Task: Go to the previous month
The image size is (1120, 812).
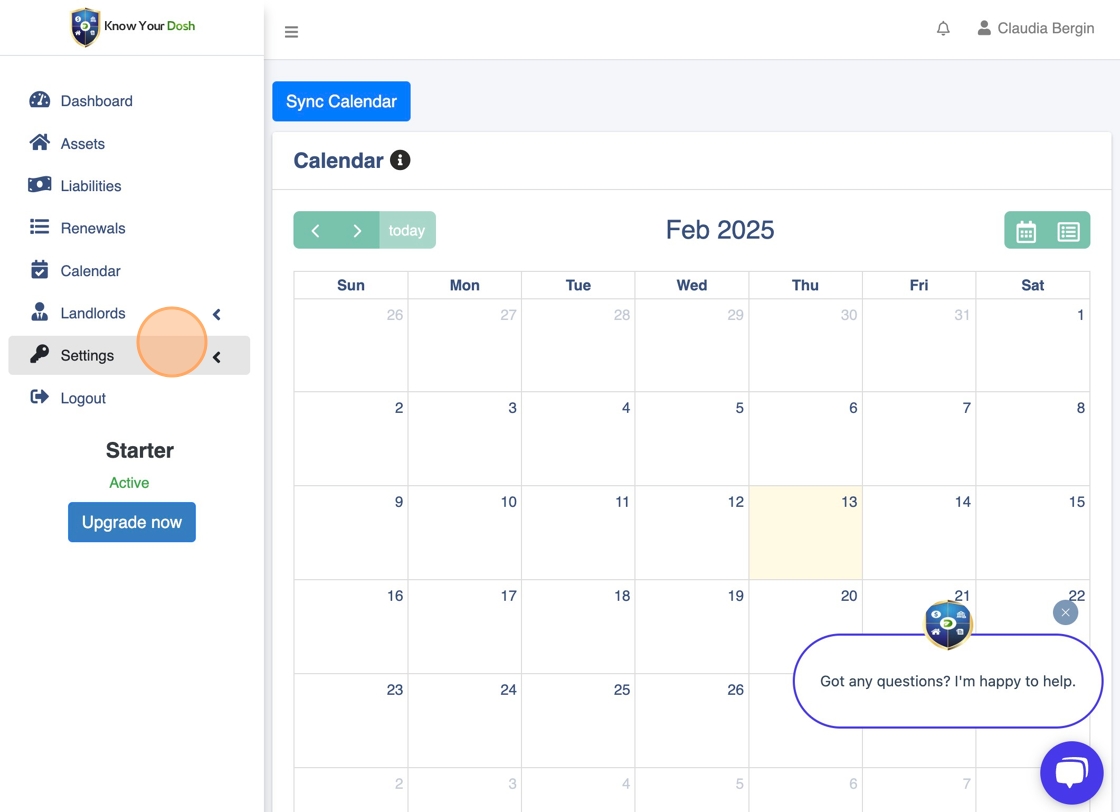Action: tap(315, 231)
